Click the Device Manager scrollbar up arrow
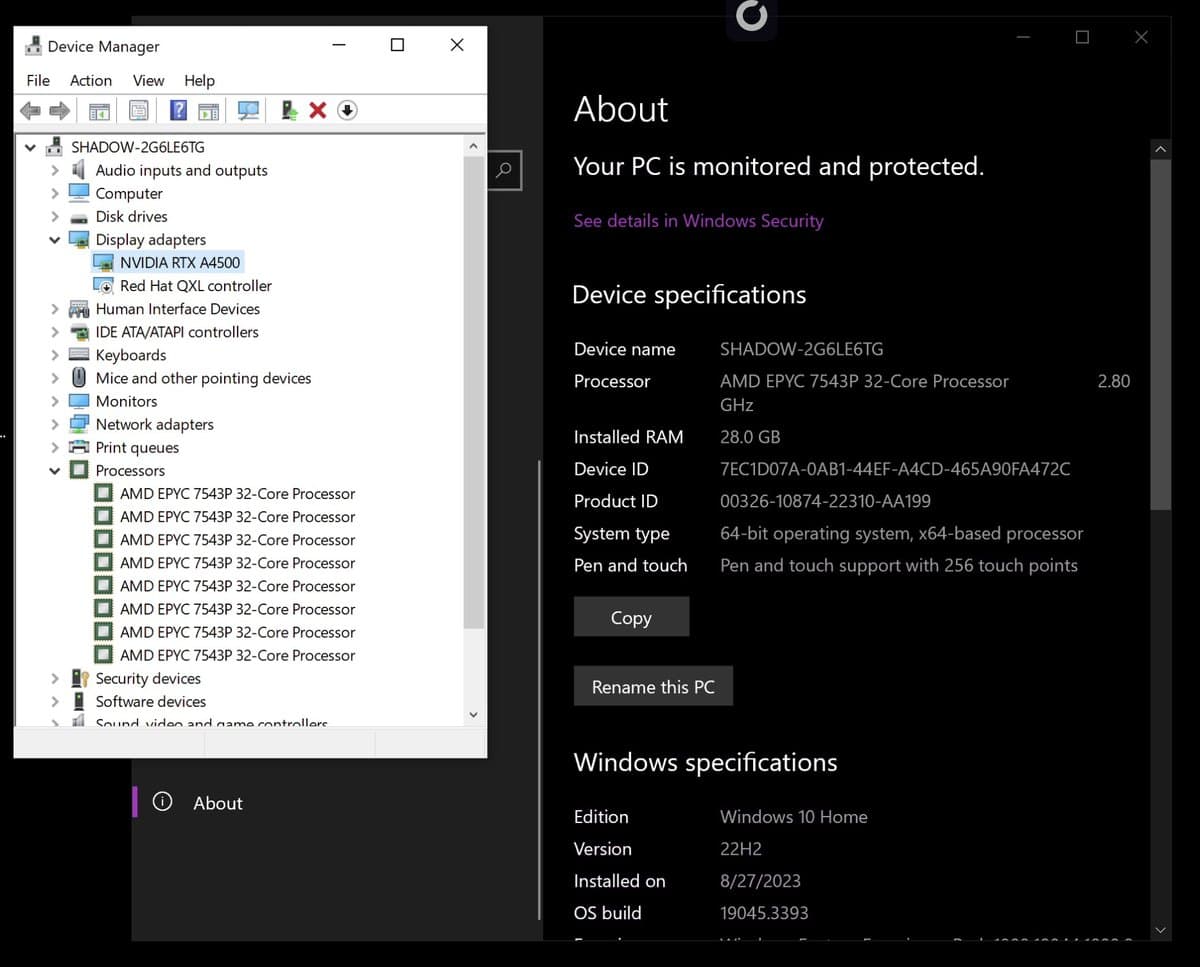1200x967 pixels. [x=474, y=146]
